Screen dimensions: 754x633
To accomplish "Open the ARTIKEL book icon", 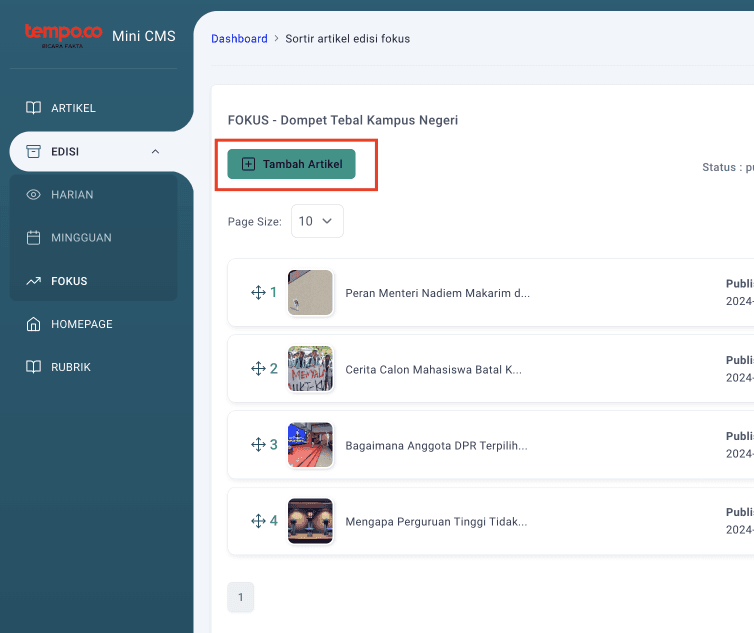I will point(33,108).
